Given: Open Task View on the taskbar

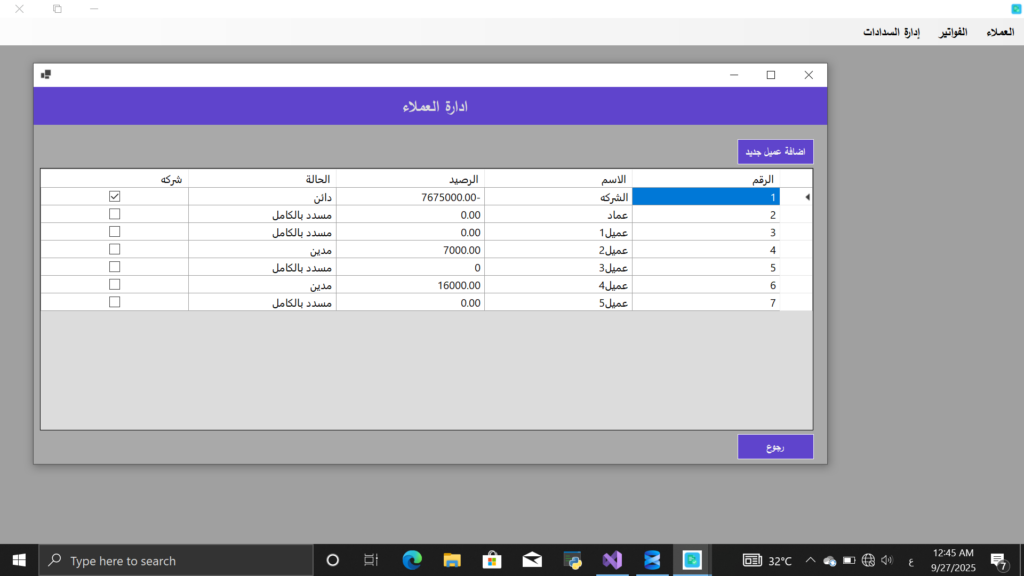Looking at the screenshot, I should pos(371,560).
